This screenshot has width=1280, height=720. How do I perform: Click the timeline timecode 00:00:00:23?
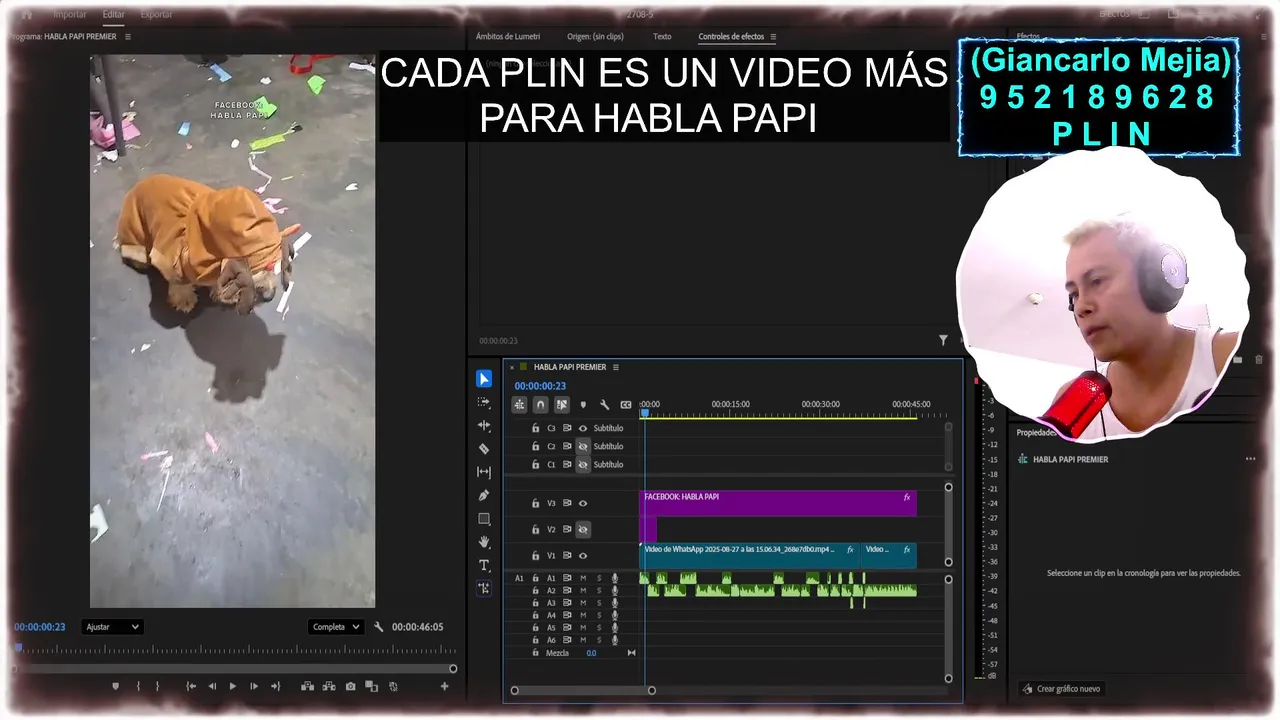(x=540, y=386)
